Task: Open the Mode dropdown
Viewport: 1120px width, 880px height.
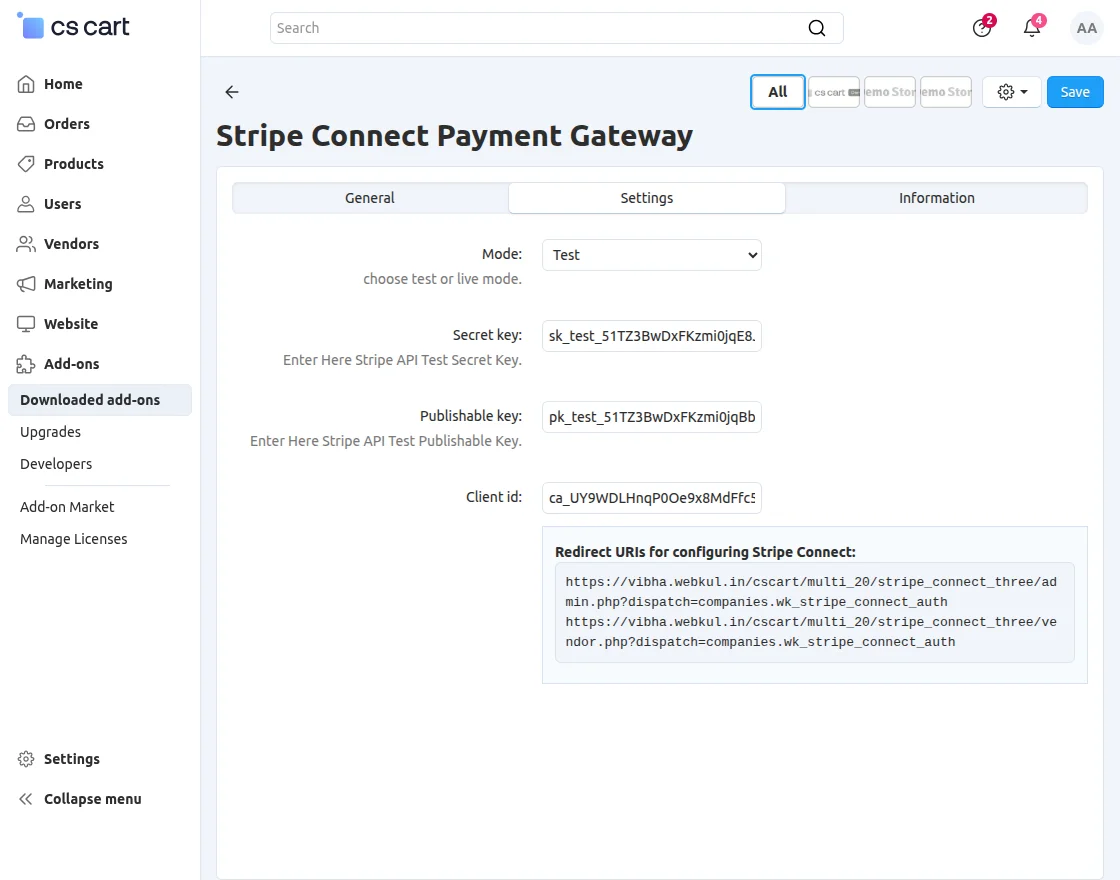Action: (x=651, y=255)
